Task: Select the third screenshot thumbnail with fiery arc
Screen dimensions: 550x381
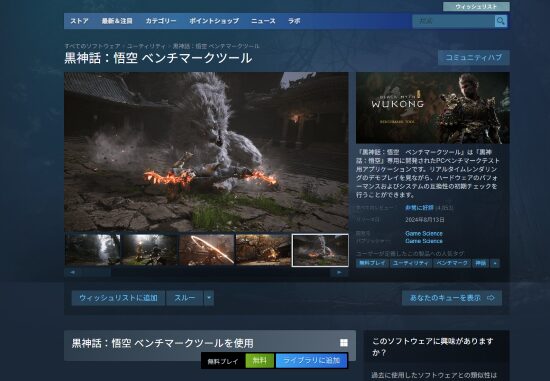Action: [x=207, y=250]
